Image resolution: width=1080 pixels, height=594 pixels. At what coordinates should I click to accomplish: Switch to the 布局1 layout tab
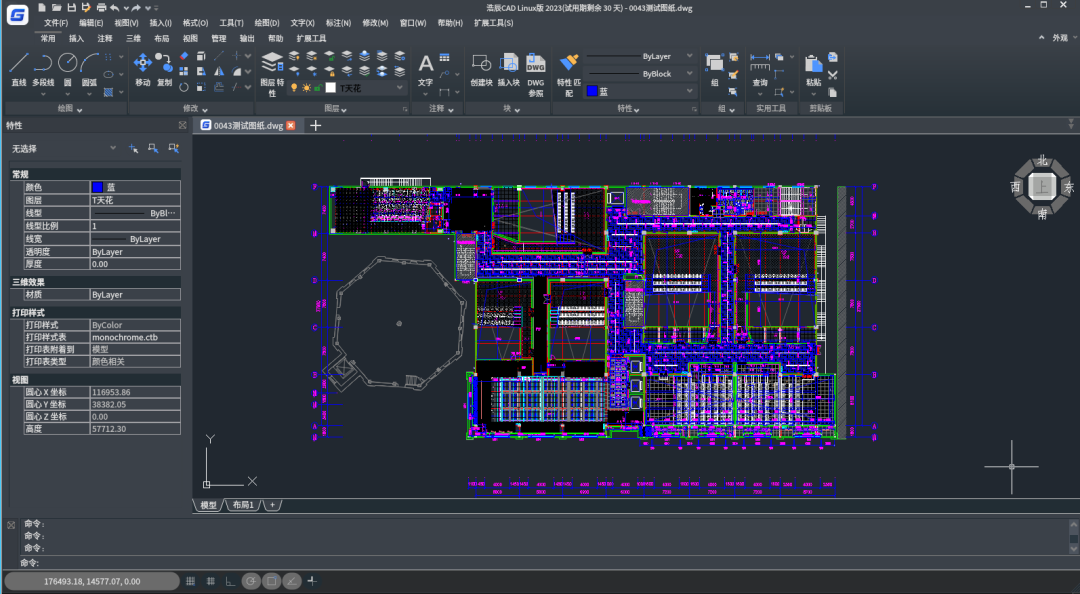243,505
